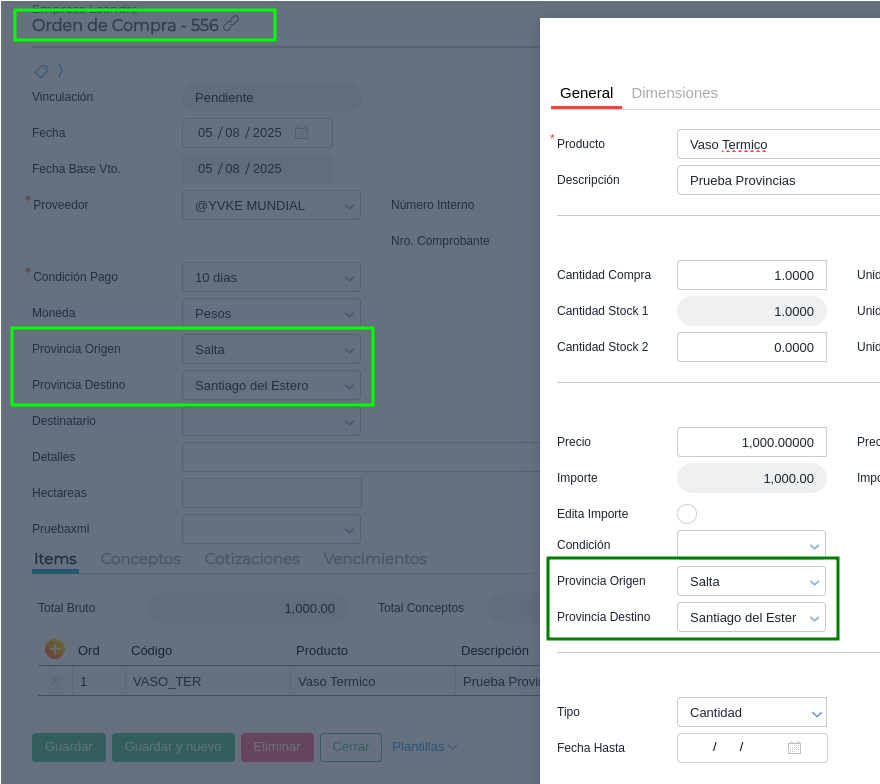The width and height of the screenshot is (880, 784).
Task: Click the Cantidad Stock 1 value field
Action: coord(751,311)
